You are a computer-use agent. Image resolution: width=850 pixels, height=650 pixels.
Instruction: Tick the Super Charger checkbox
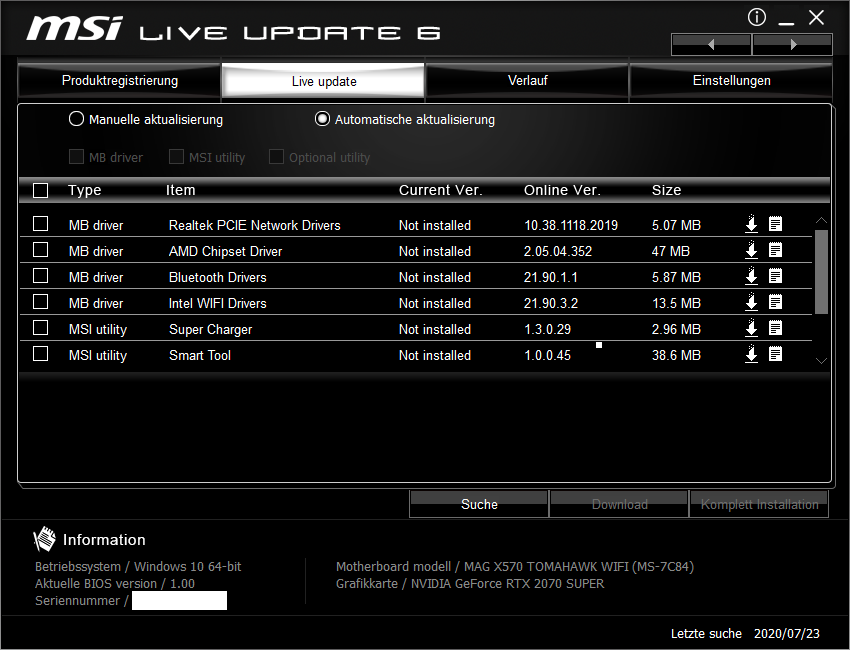(x=41, y=328)
